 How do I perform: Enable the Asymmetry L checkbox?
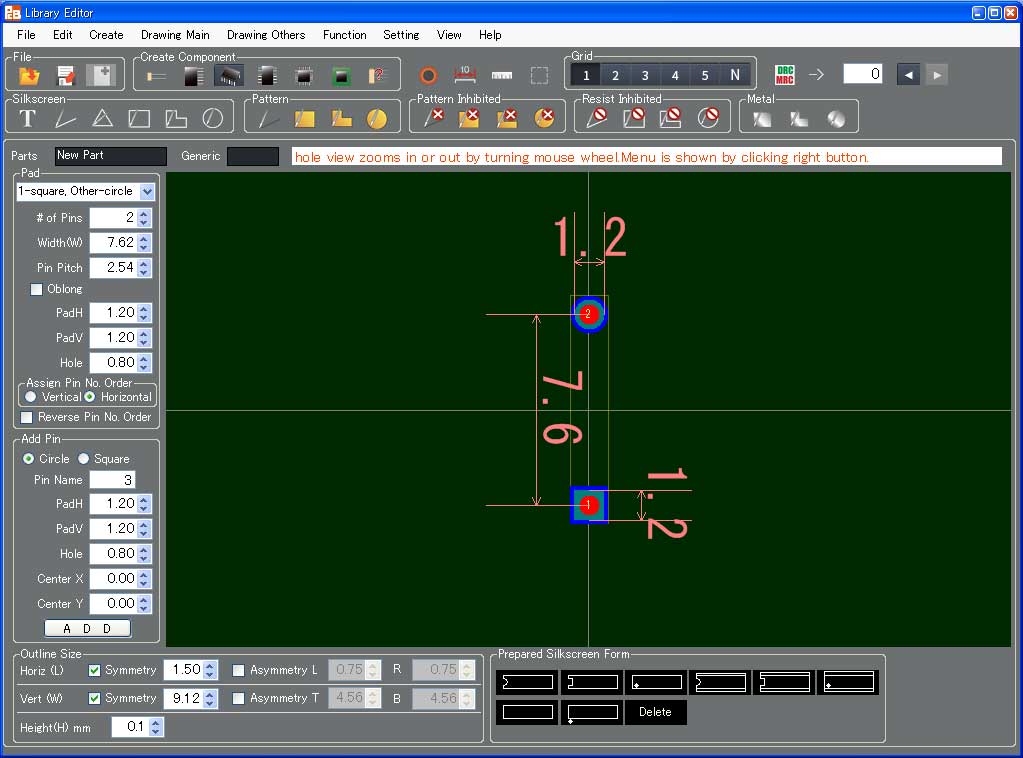pos(239,670)
